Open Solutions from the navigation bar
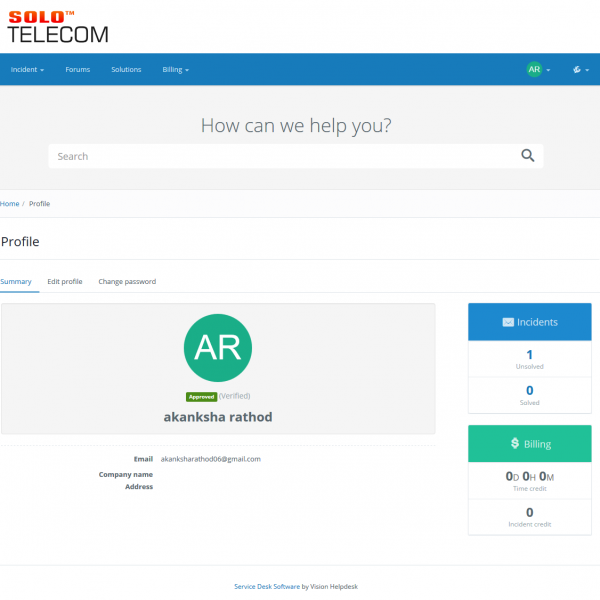This screenshot has height=600, width=600. pos(126,70)
